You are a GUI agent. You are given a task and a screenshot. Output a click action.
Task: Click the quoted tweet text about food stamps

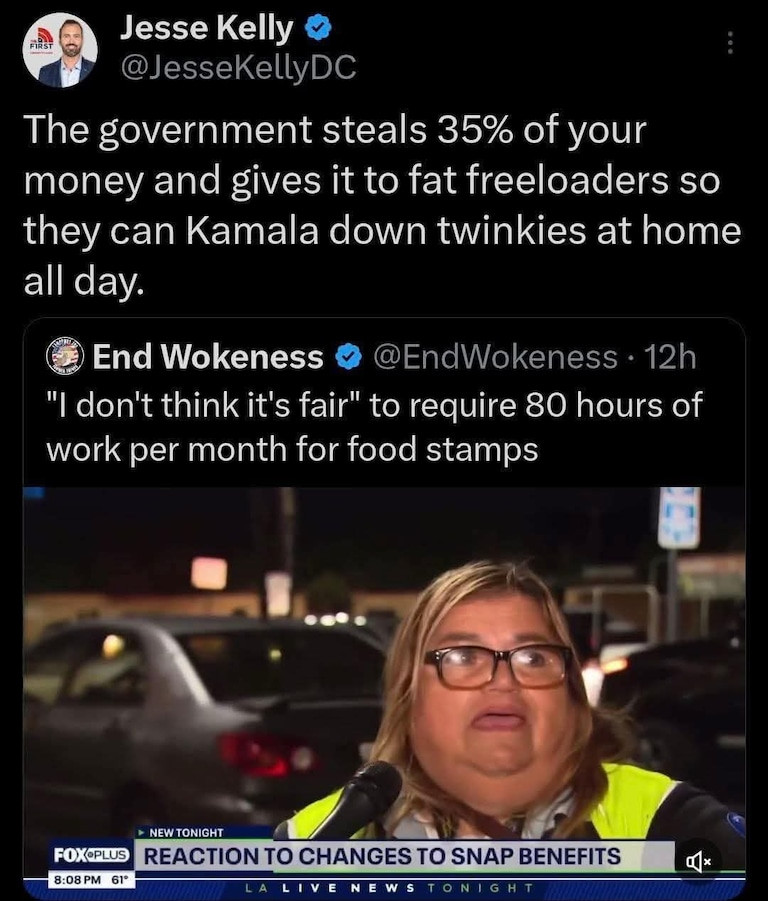coord(374,427)
